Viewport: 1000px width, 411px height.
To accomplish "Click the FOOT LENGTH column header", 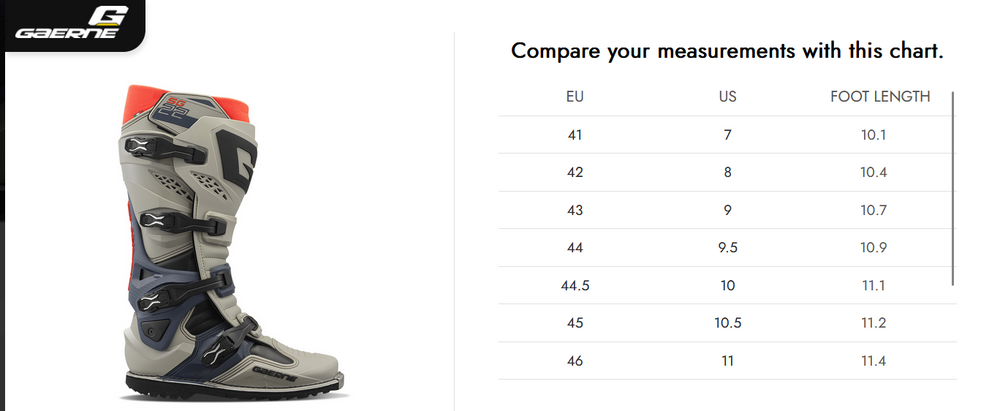I will pos(880,97).
